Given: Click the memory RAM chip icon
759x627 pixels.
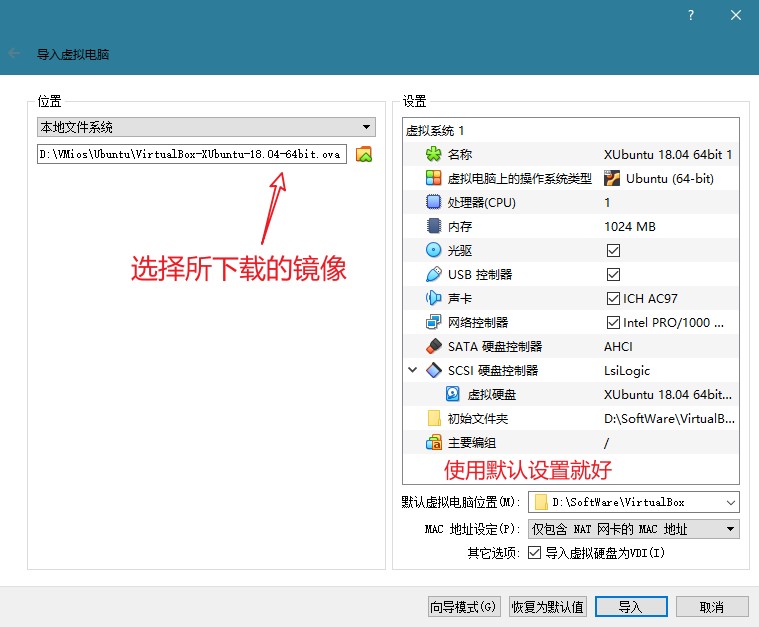Looking at the screenshot, I should click(x=433, y=227).
